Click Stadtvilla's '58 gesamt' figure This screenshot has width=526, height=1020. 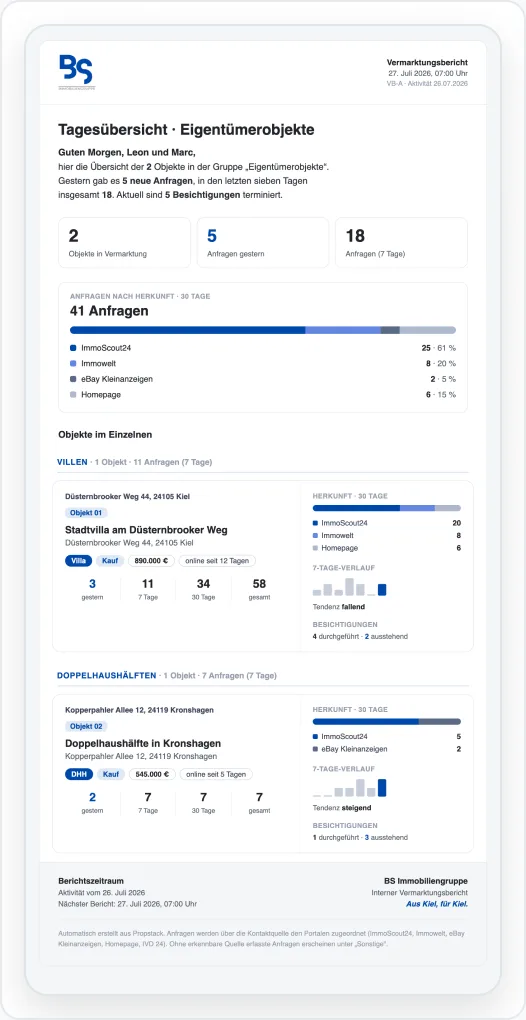point(259,588)
